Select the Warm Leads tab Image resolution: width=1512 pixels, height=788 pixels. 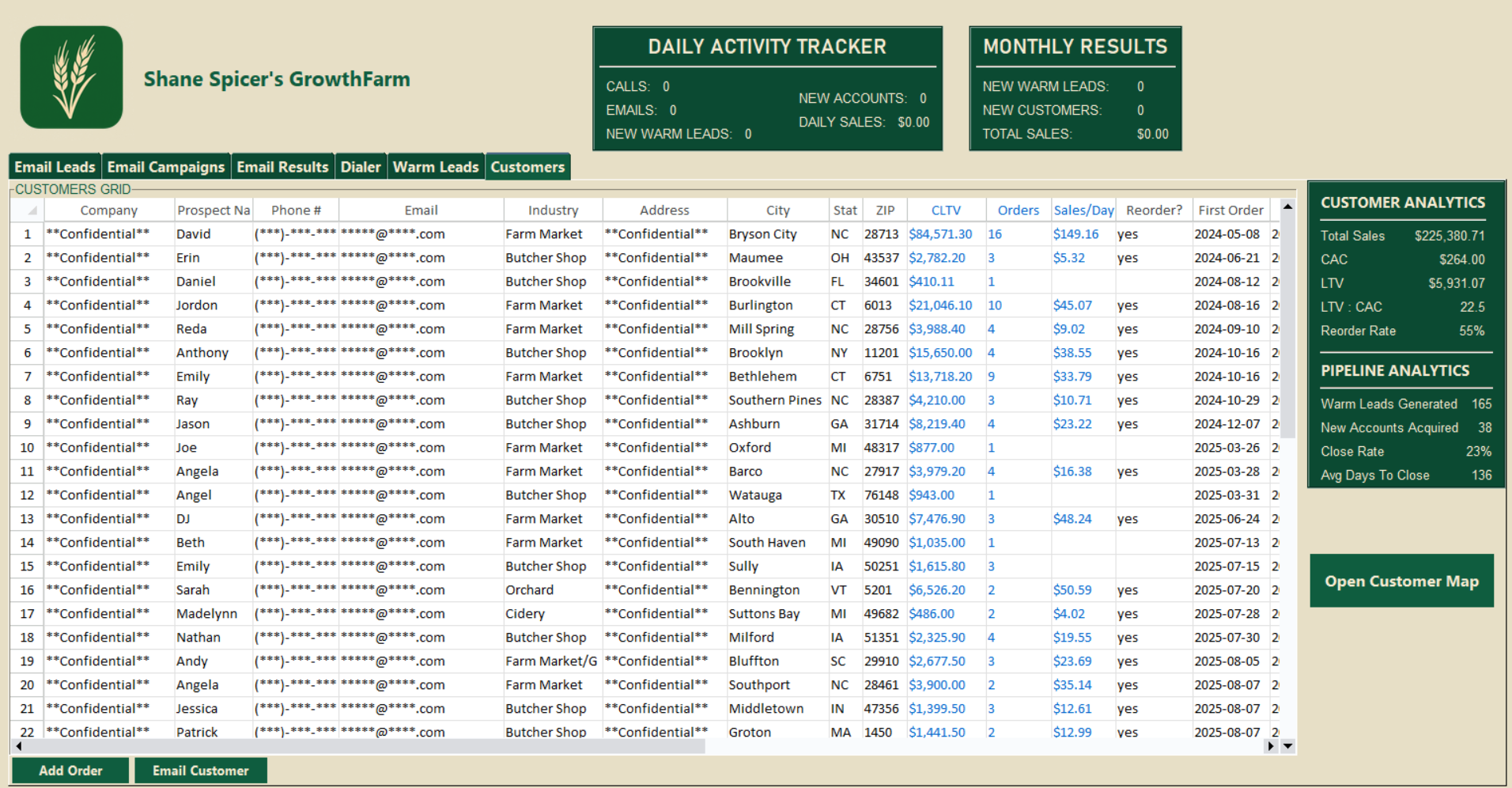436,166
